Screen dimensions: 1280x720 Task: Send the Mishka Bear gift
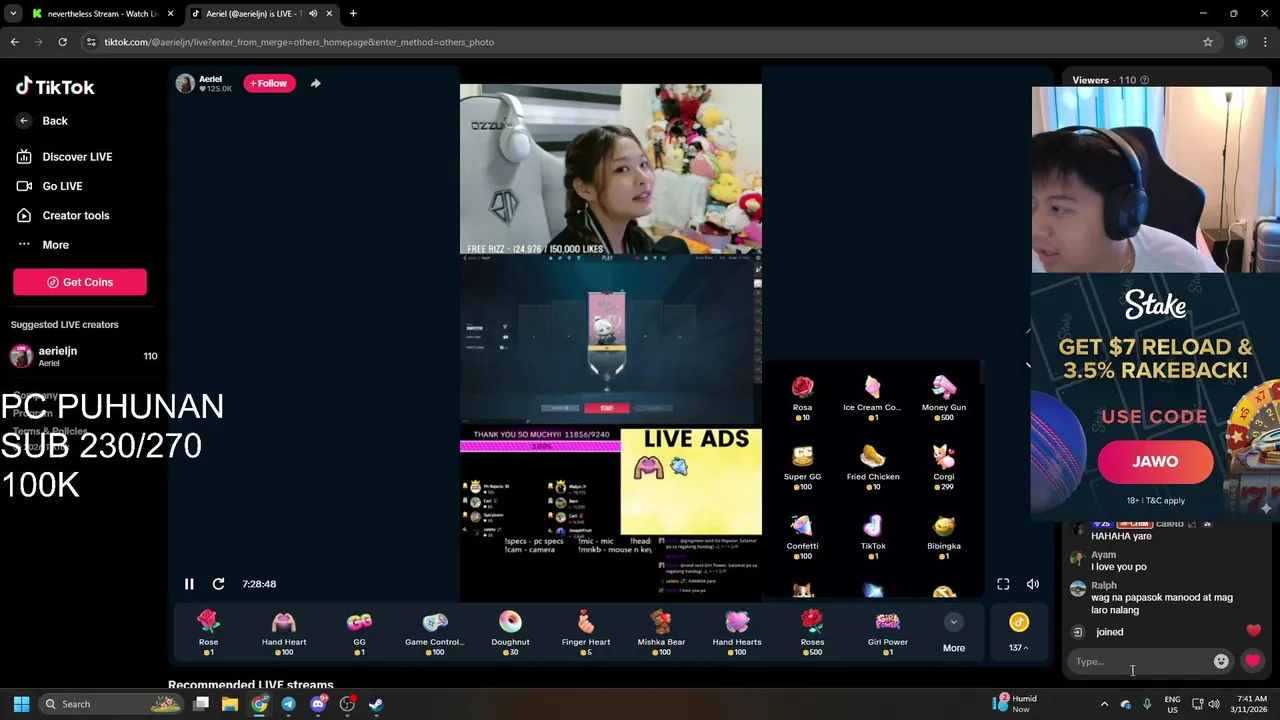coord(661,633)
